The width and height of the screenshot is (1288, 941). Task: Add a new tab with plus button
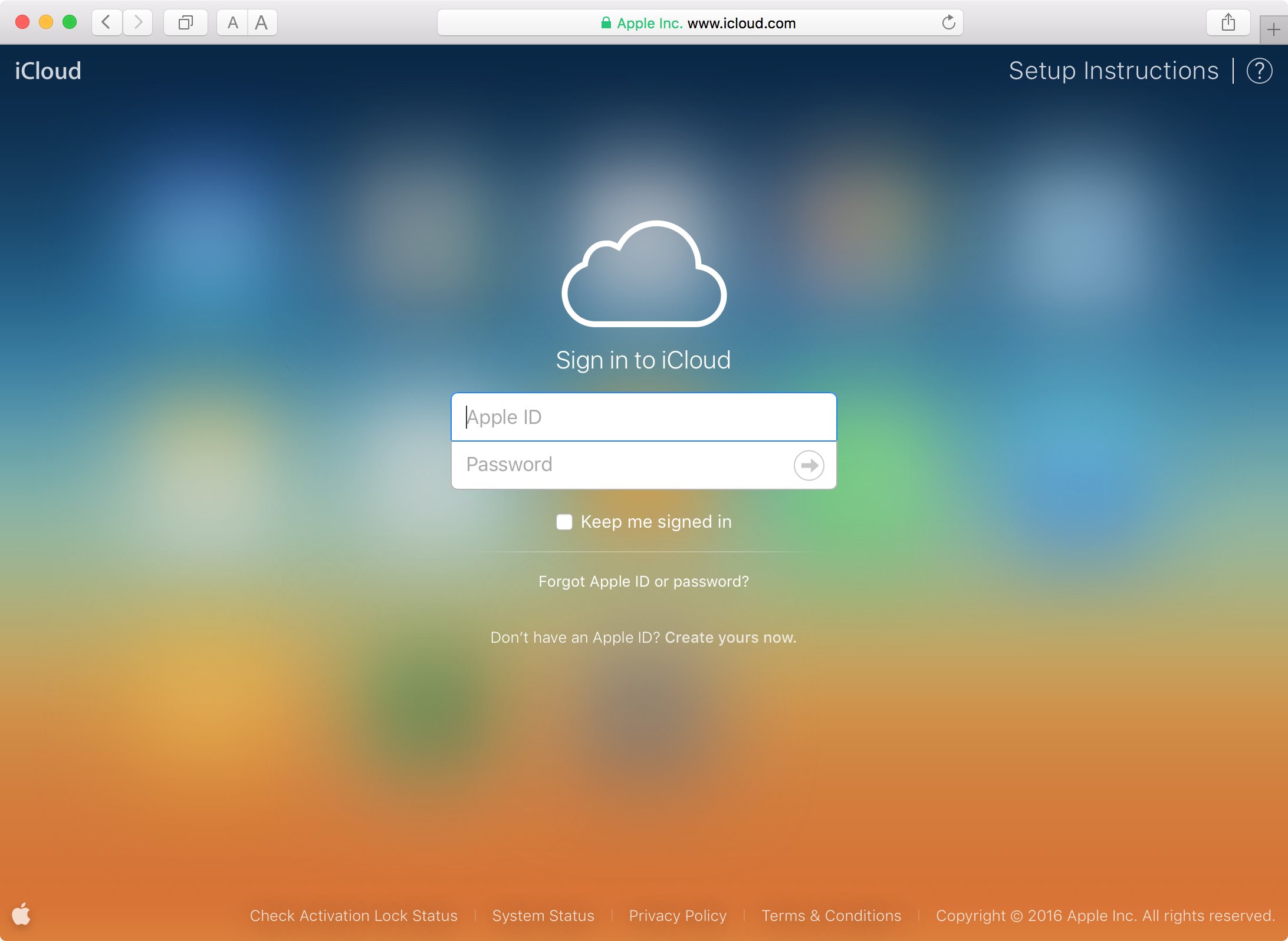pyautogui.click(x=1274, y=29)
